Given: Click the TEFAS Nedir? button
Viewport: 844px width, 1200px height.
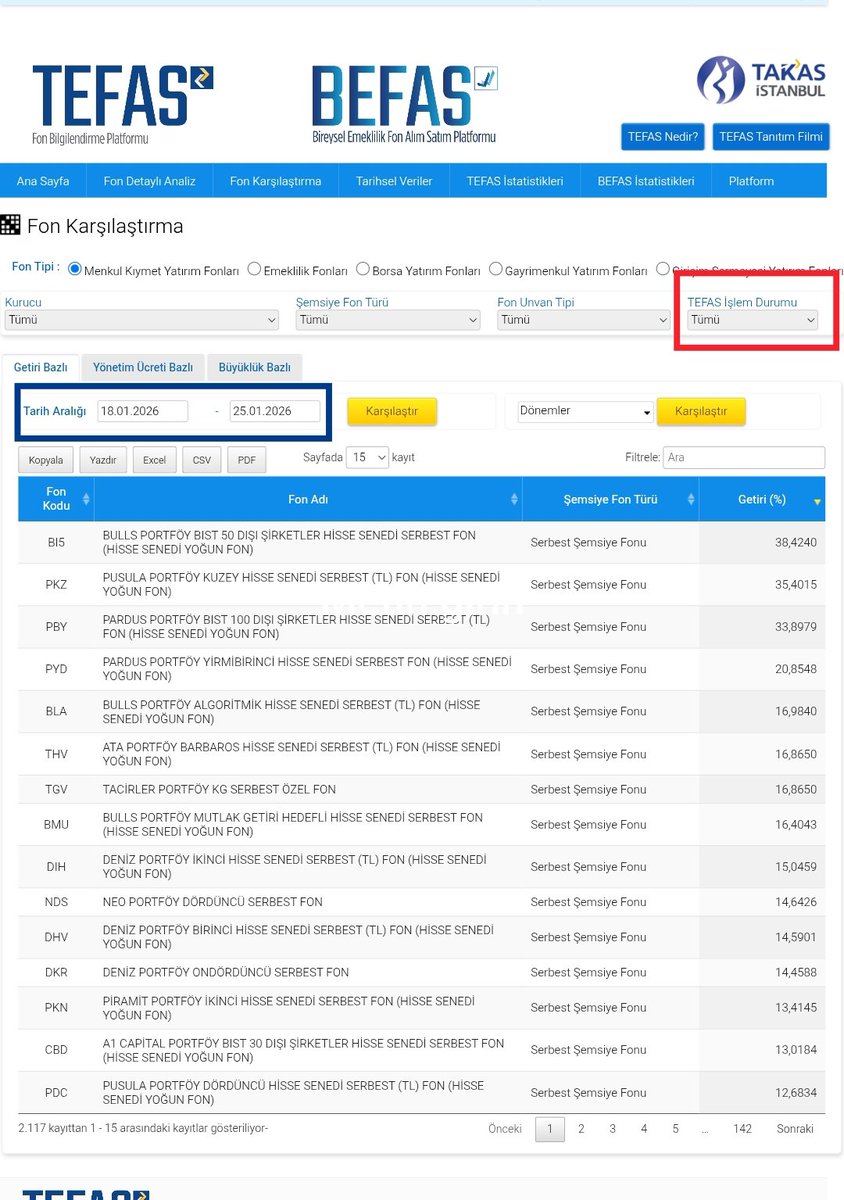Looking at the screenshot, I should [663, 137].
